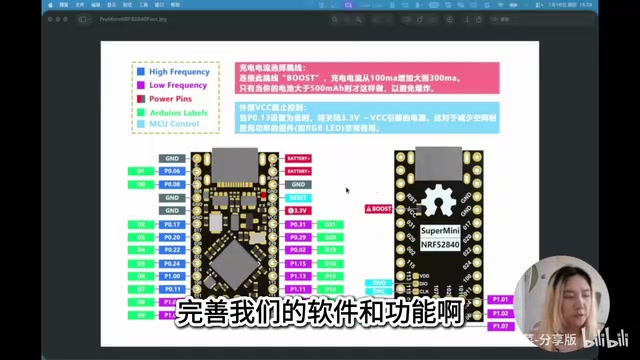
Task: Click the P0.24 pin label
Action: click(172, 264)
